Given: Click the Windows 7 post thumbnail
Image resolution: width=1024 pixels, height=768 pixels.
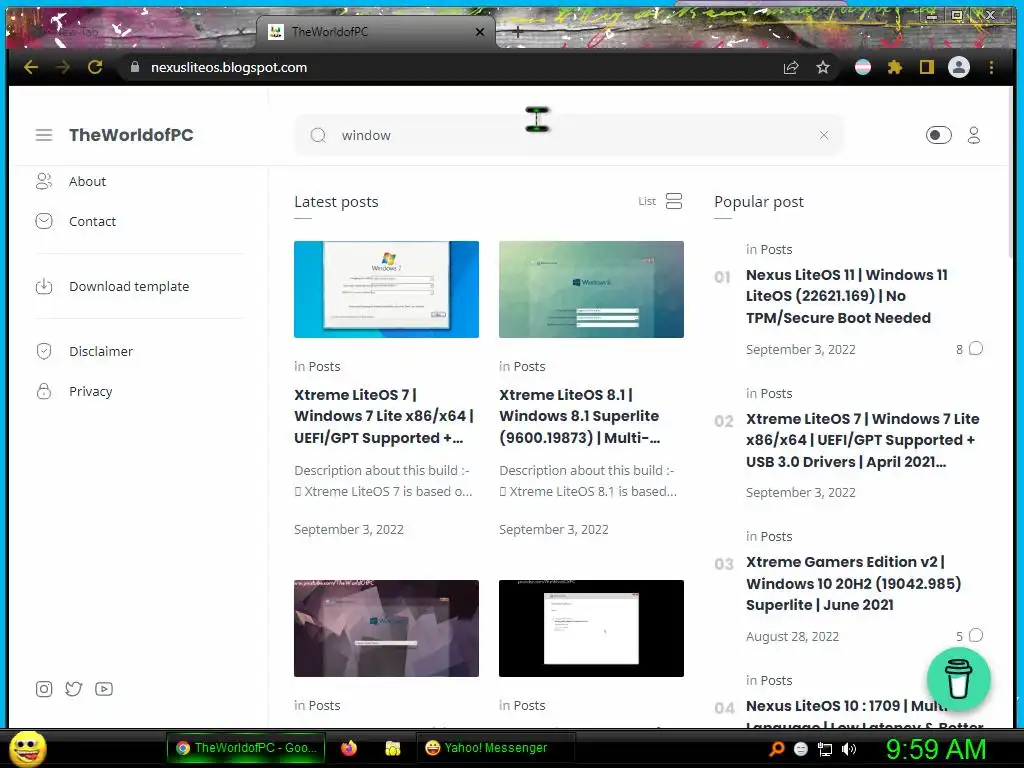Looking at the screenshot, I should click(386, 289).
